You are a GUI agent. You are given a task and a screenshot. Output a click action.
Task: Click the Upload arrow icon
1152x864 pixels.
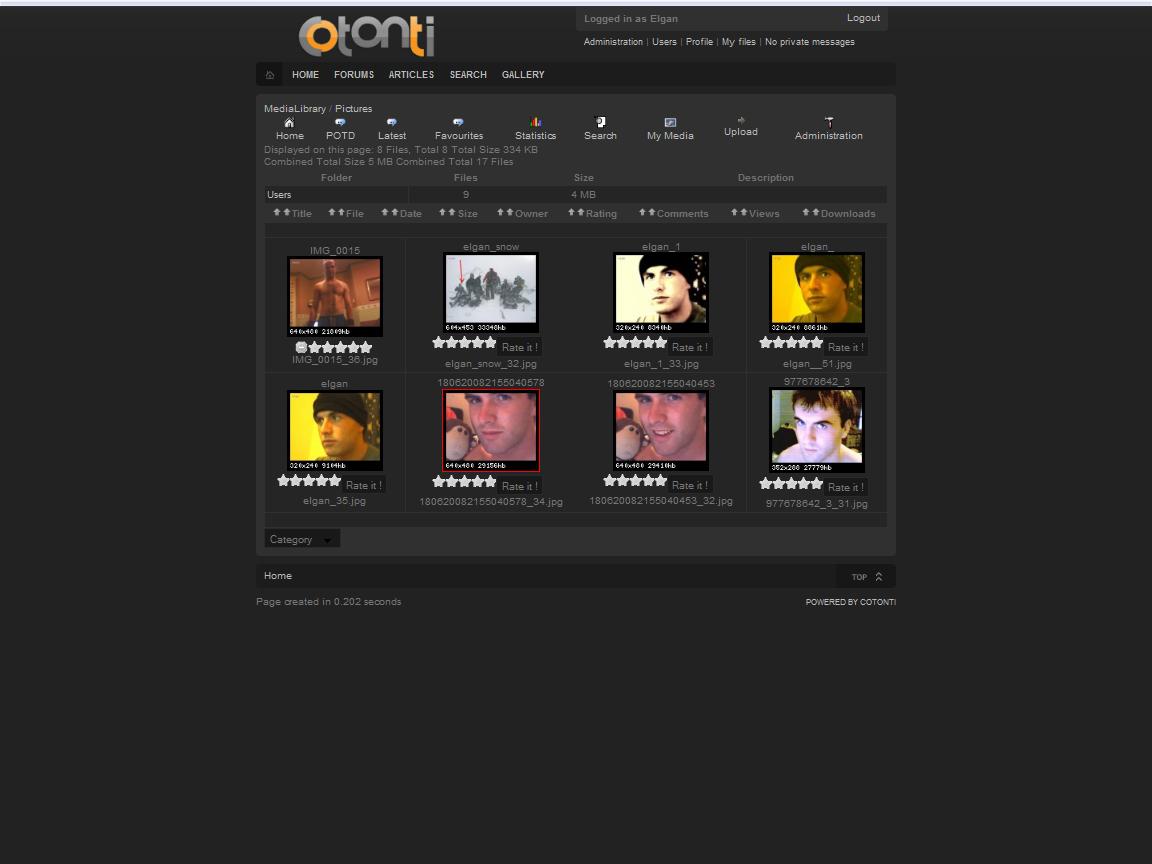741,120
